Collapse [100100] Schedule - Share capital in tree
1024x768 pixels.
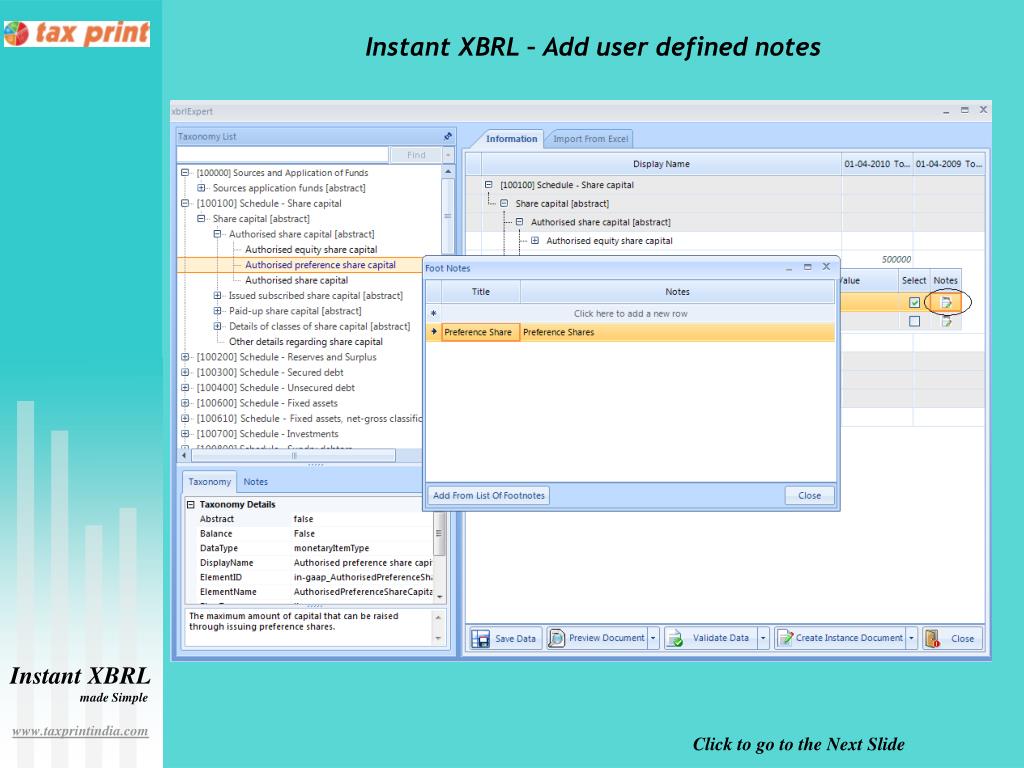pyautogui.click(x=185, y=203)
